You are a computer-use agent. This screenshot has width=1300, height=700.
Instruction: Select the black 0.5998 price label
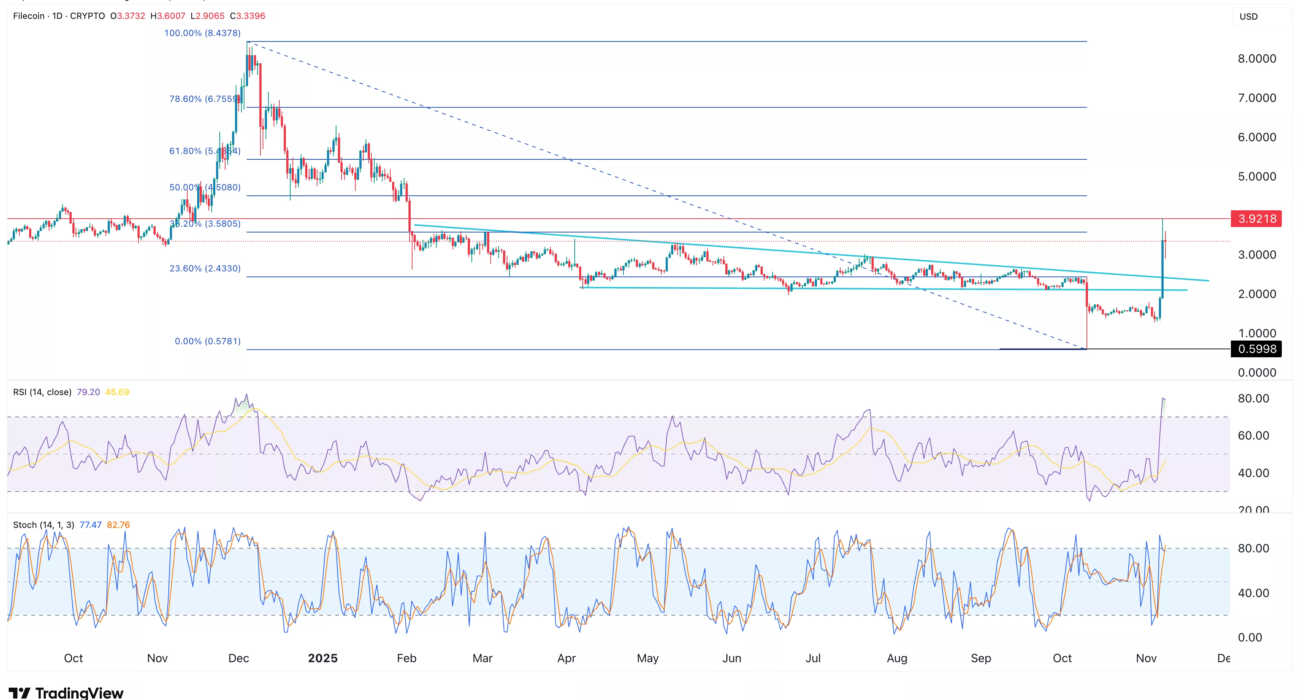coord(1255,349)
